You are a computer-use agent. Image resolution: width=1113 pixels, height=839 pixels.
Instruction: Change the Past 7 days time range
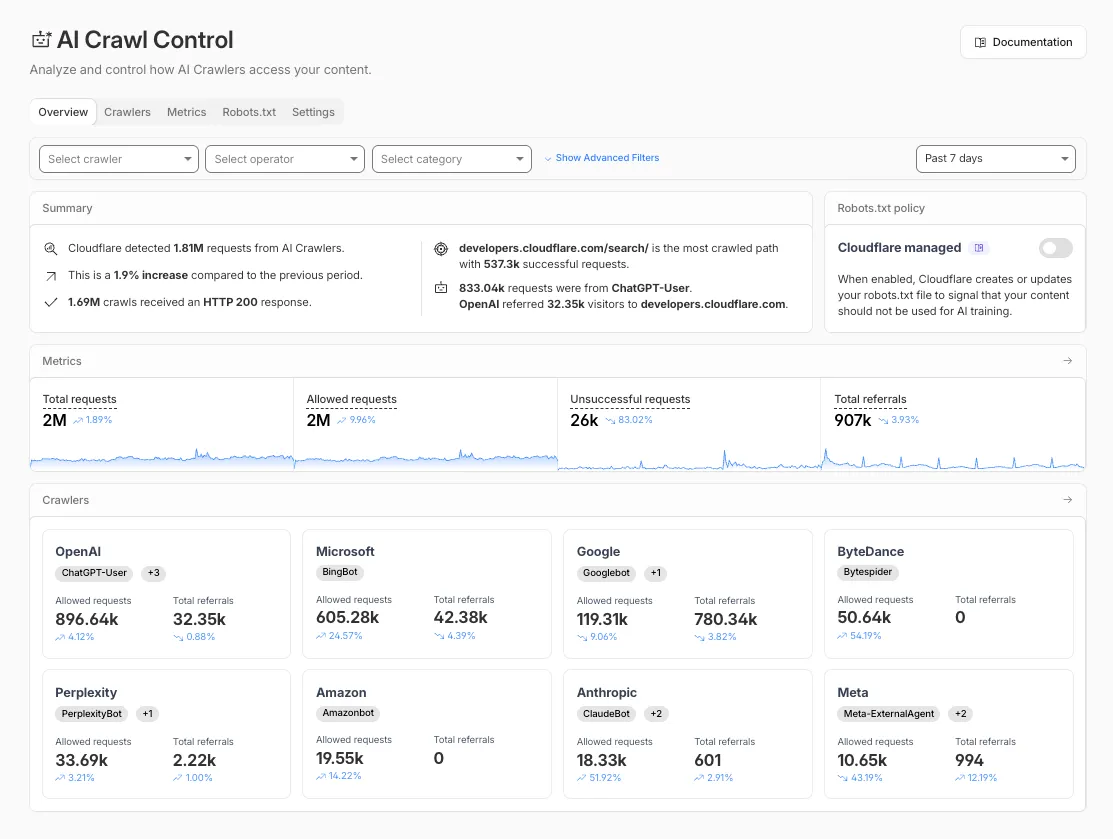[995, 158]
